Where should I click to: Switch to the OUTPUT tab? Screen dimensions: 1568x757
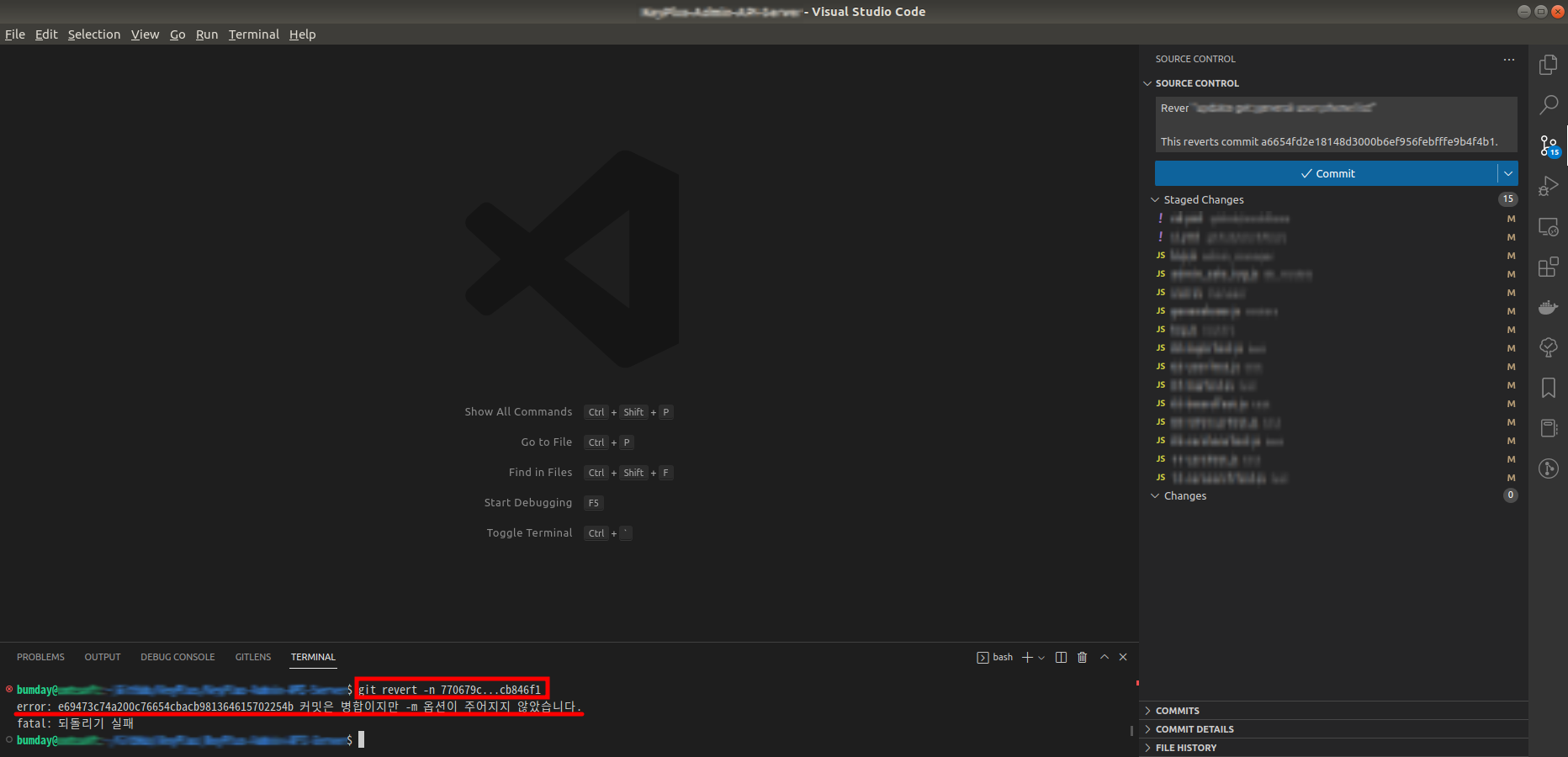pyautogui.click(x=103, y=657)
